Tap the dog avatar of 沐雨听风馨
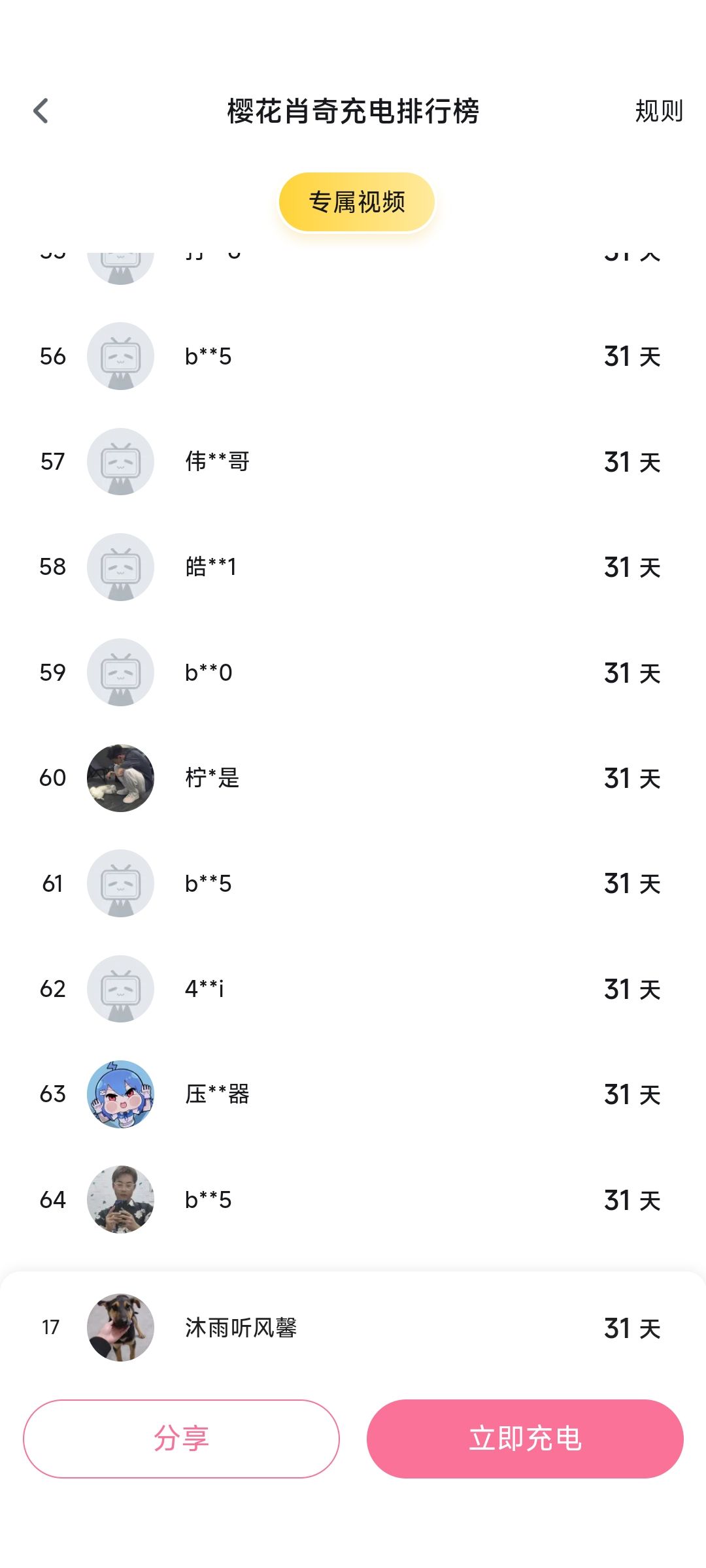 (120, 1328)
